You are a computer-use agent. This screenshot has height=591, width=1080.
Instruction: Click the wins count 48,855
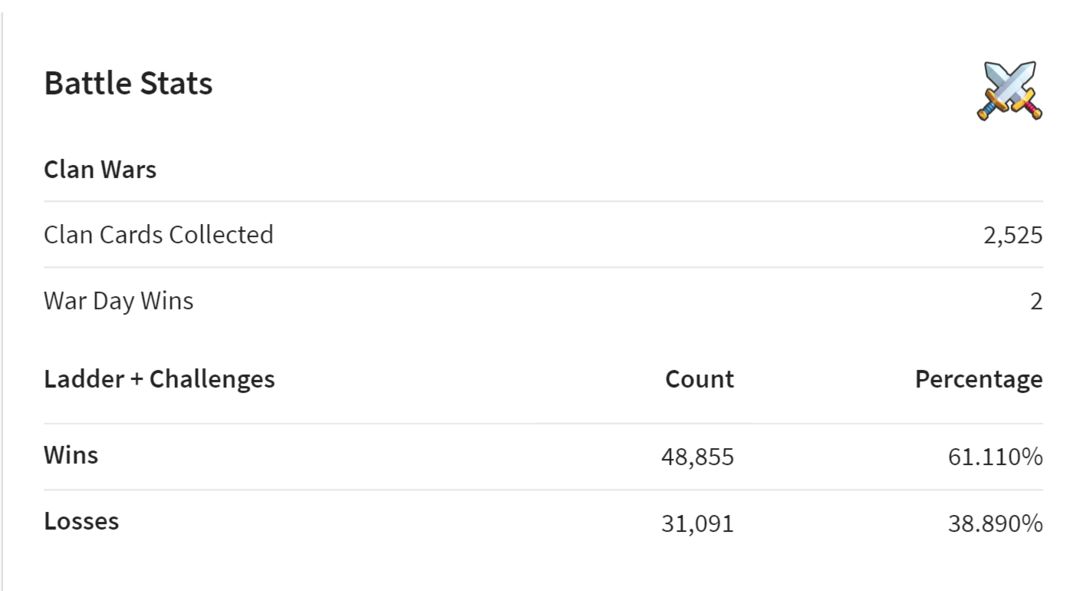[x=697, y=457]
